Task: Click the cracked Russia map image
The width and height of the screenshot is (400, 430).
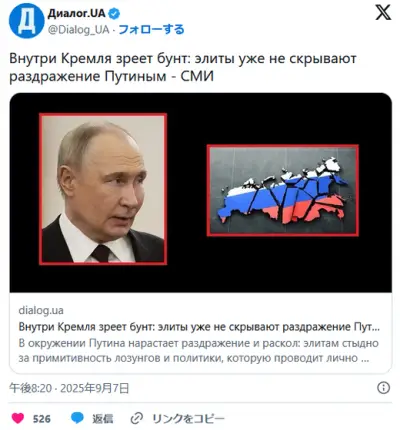Action: (x=283, y=190)
